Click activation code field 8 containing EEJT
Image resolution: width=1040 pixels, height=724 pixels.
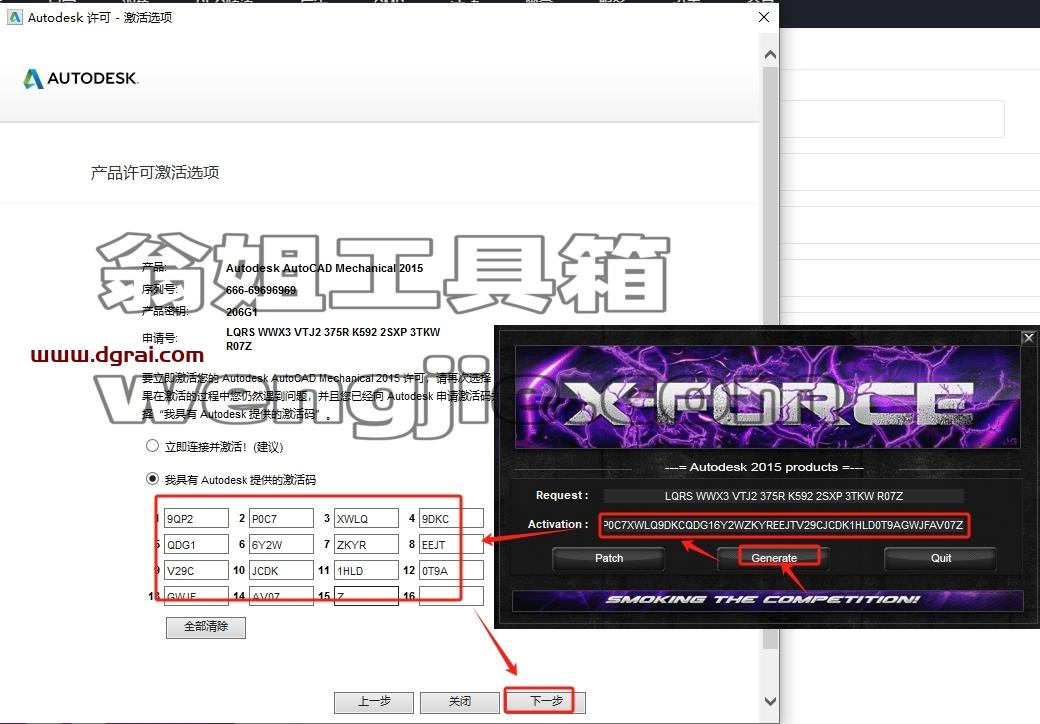451,544
